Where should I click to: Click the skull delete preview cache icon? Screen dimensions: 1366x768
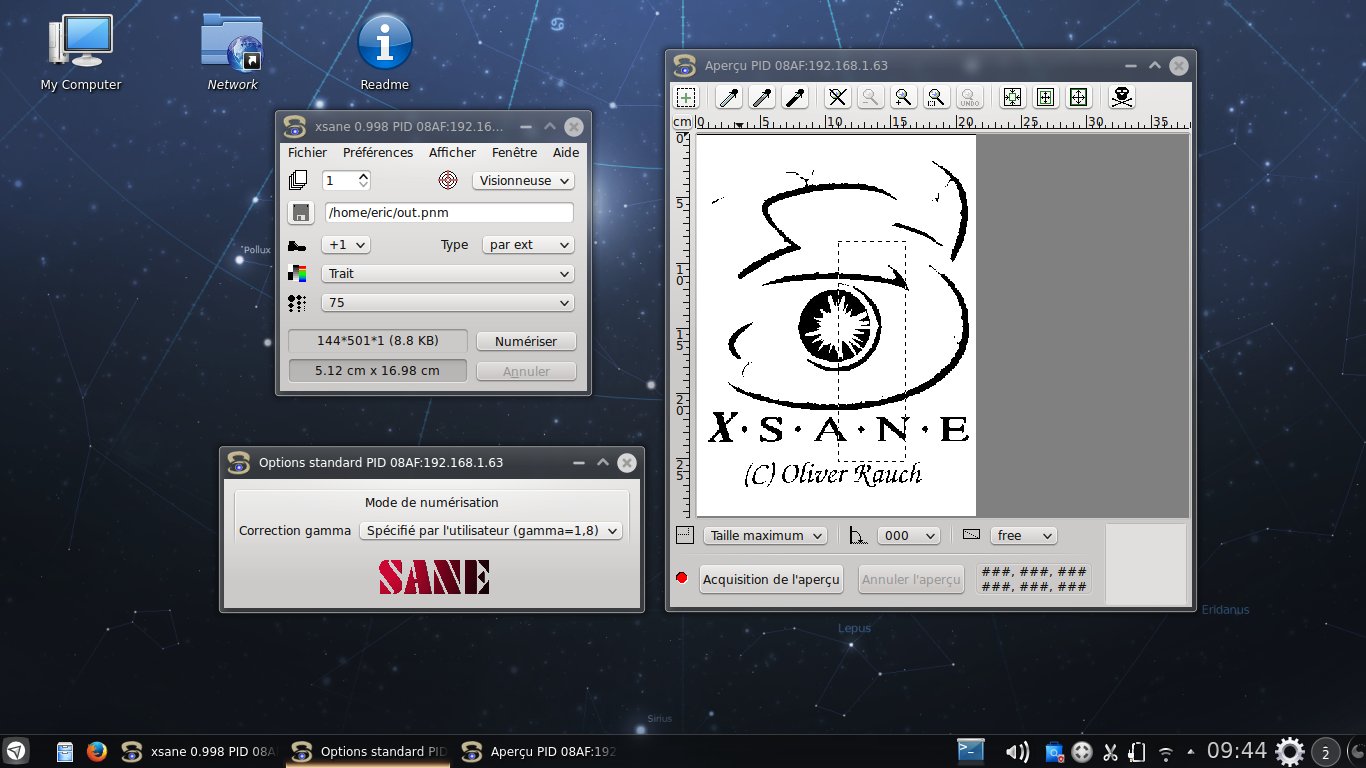pos(1122,97)
